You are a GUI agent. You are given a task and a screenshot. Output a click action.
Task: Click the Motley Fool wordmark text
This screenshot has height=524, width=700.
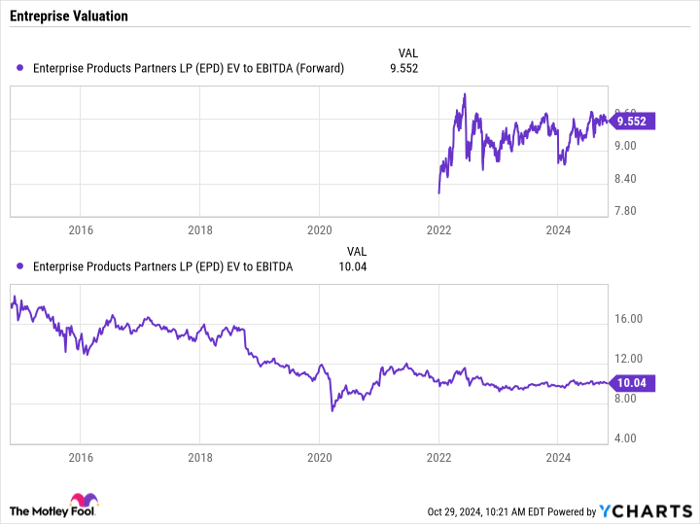pos(52,511)
